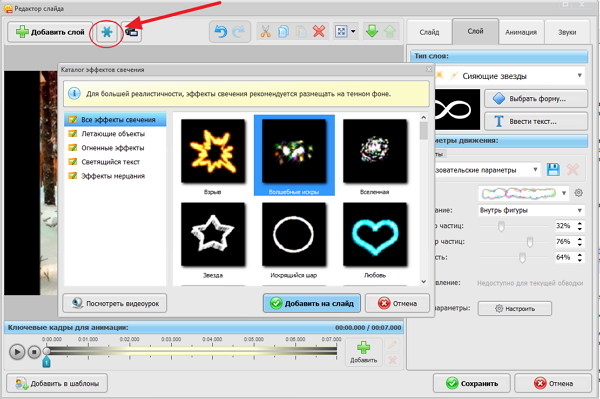Click Добавить в шаблоны button
This screenshot has height=399, width=600.
57,383
